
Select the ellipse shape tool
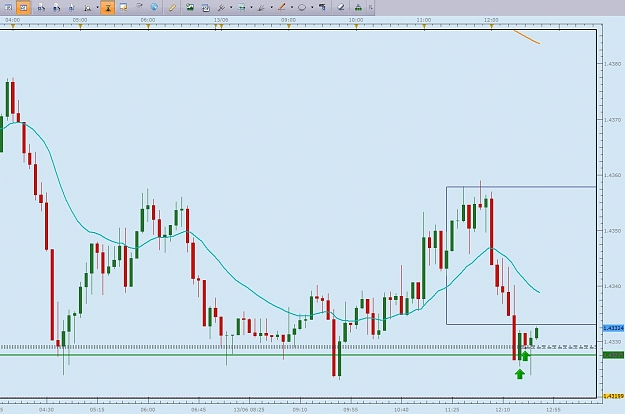(302, 7)
